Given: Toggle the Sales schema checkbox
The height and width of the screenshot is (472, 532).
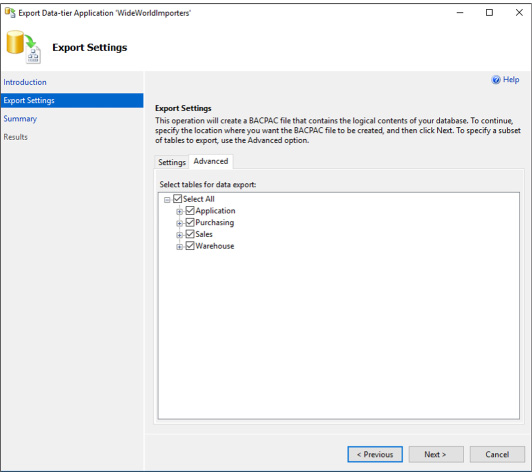Looking at the screenshot, I should [190, 234].
